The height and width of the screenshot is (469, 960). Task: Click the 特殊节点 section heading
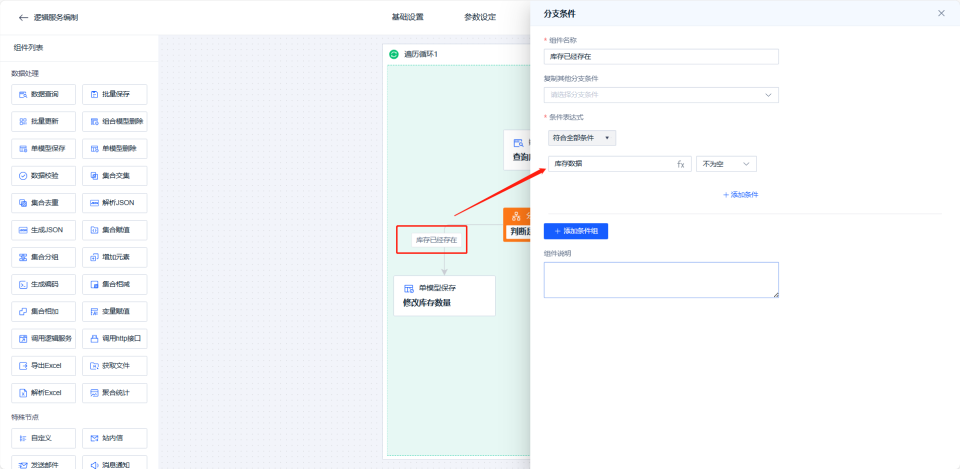click(x=25, y=417)
